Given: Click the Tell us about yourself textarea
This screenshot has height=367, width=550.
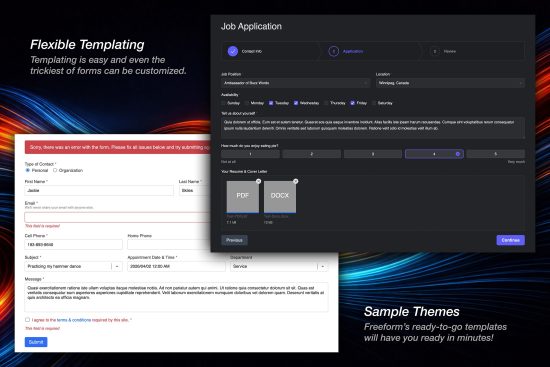Looking at the screenshot, I should pos(373,128).
